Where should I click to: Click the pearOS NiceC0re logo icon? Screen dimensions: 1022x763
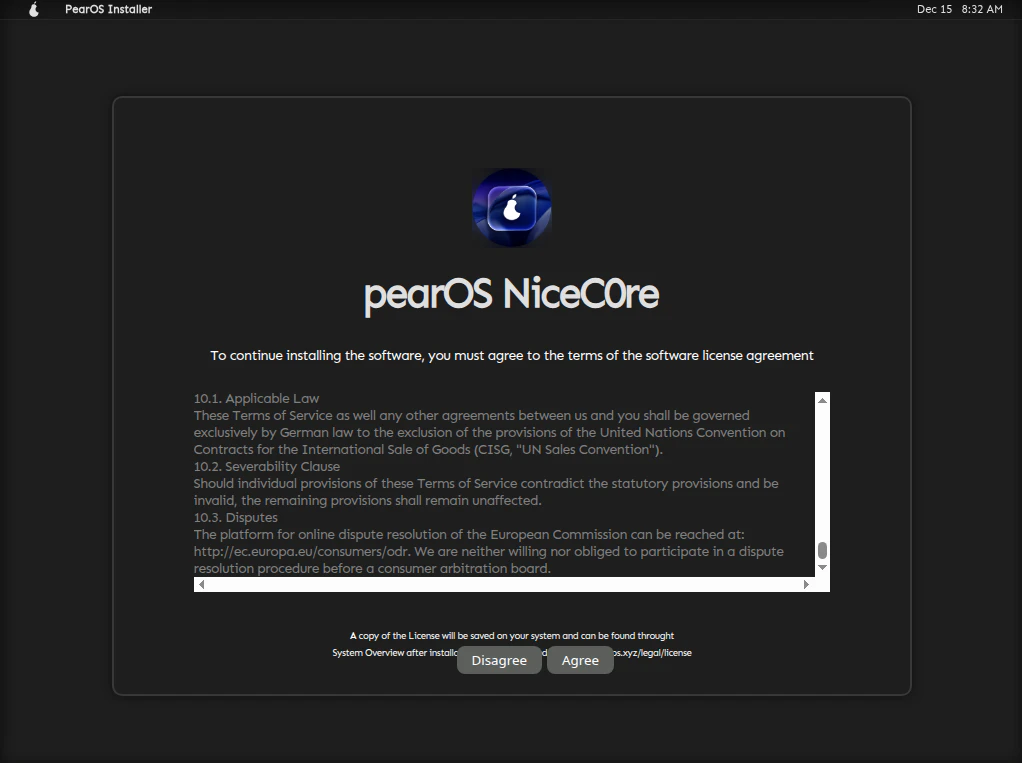coord(512,208)
